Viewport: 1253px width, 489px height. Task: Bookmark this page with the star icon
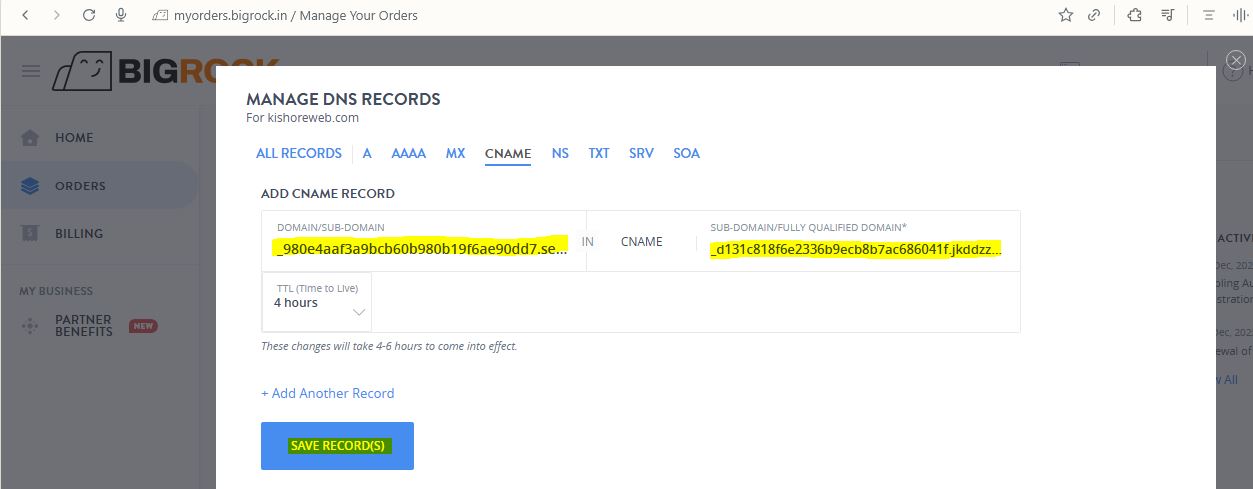pyautogui.click(x=1065, y=15)
